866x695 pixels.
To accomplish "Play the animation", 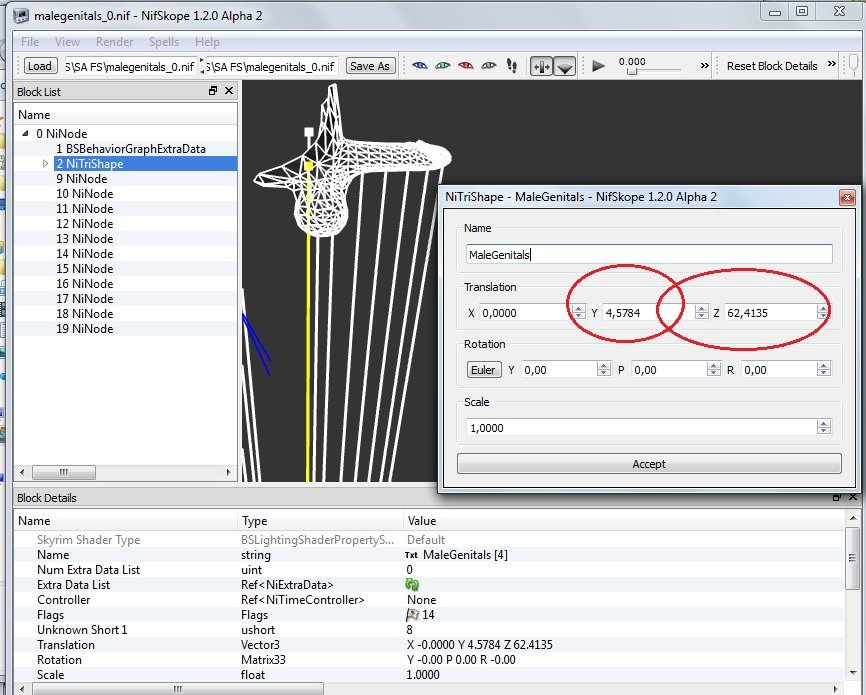I will 598,66.
